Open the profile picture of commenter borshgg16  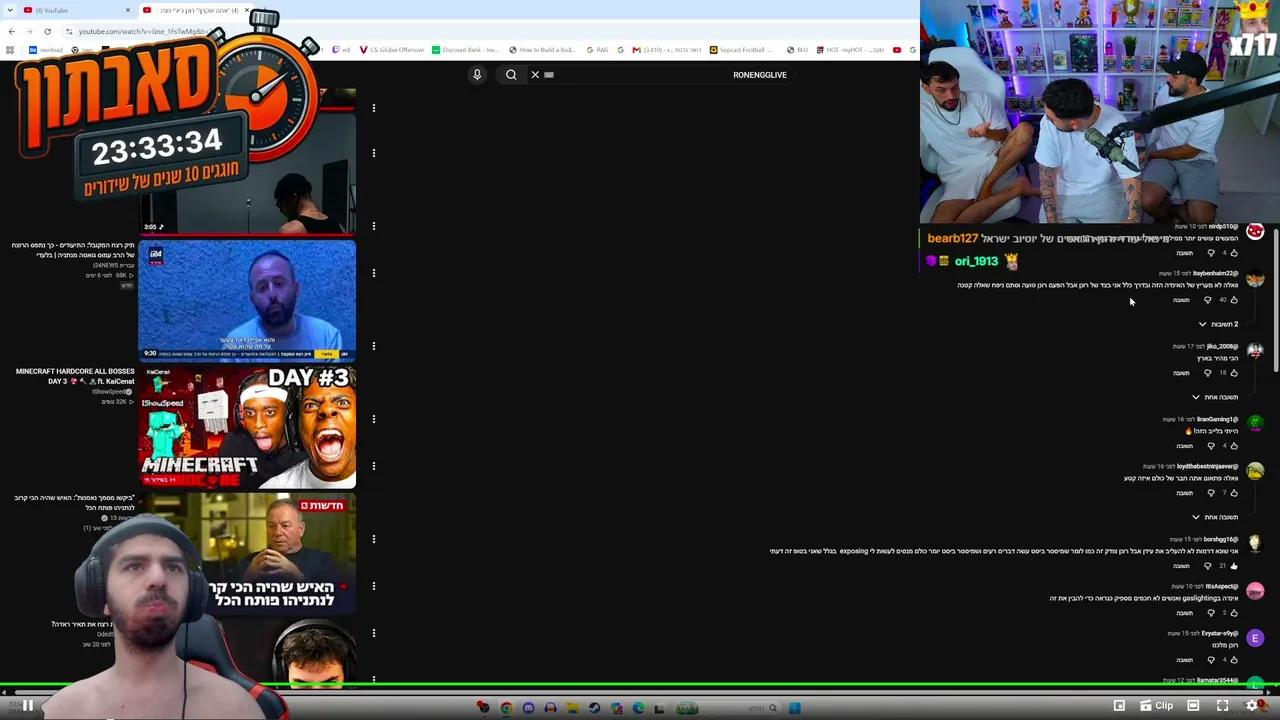pos(1255,545)
